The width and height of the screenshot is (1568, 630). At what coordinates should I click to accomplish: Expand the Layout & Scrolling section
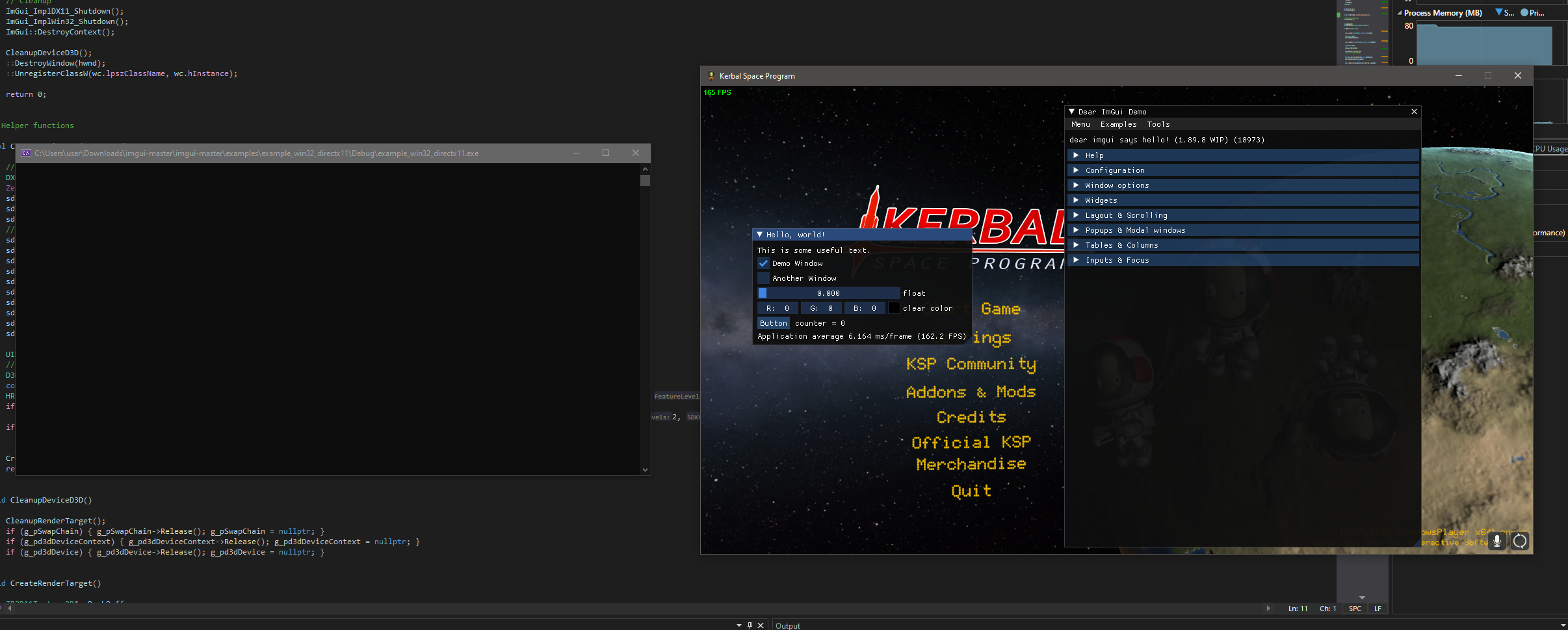[1243, 215]
